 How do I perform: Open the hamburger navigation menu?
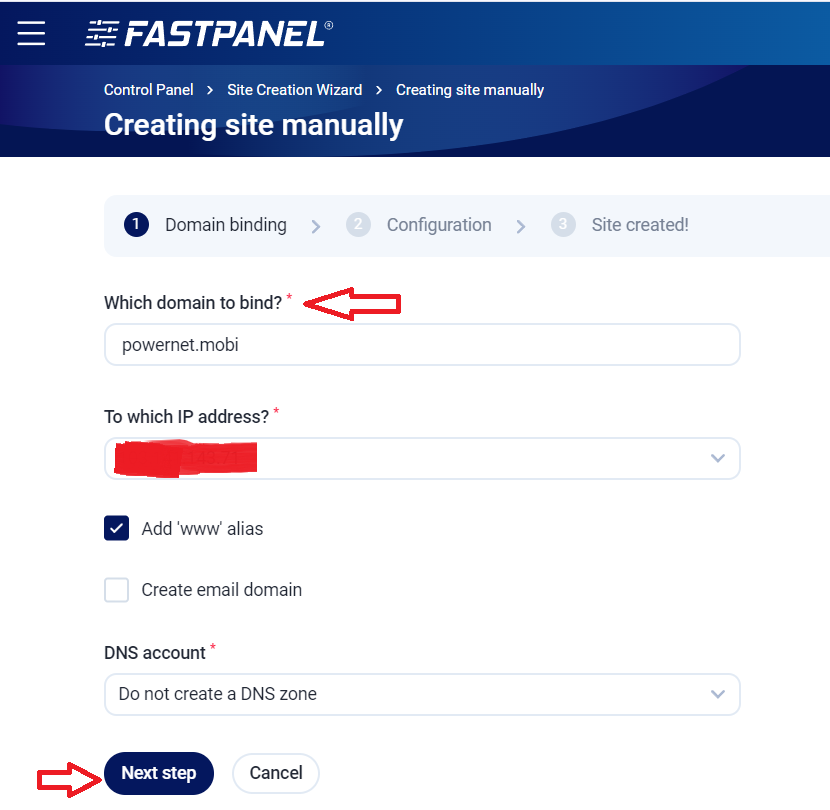click(31, 33)
